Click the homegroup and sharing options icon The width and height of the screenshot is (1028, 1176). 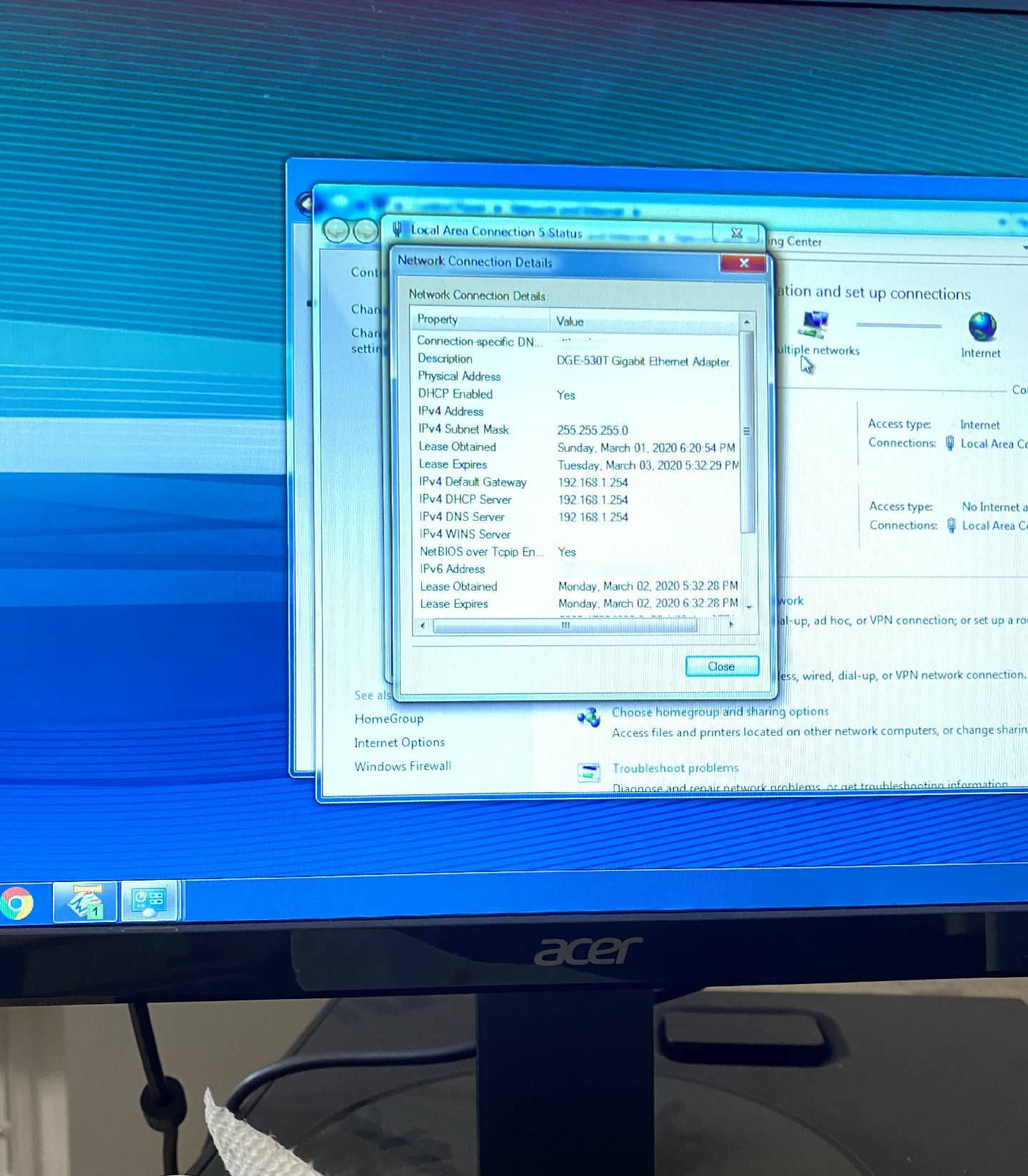(589, 718)
